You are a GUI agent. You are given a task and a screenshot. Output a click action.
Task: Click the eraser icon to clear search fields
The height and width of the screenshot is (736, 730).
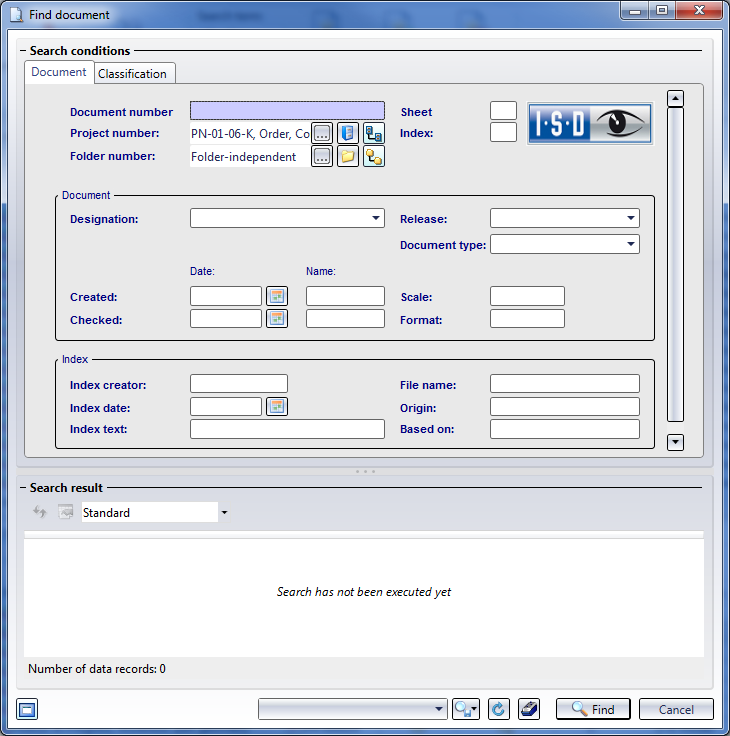(x=530, y=709)
